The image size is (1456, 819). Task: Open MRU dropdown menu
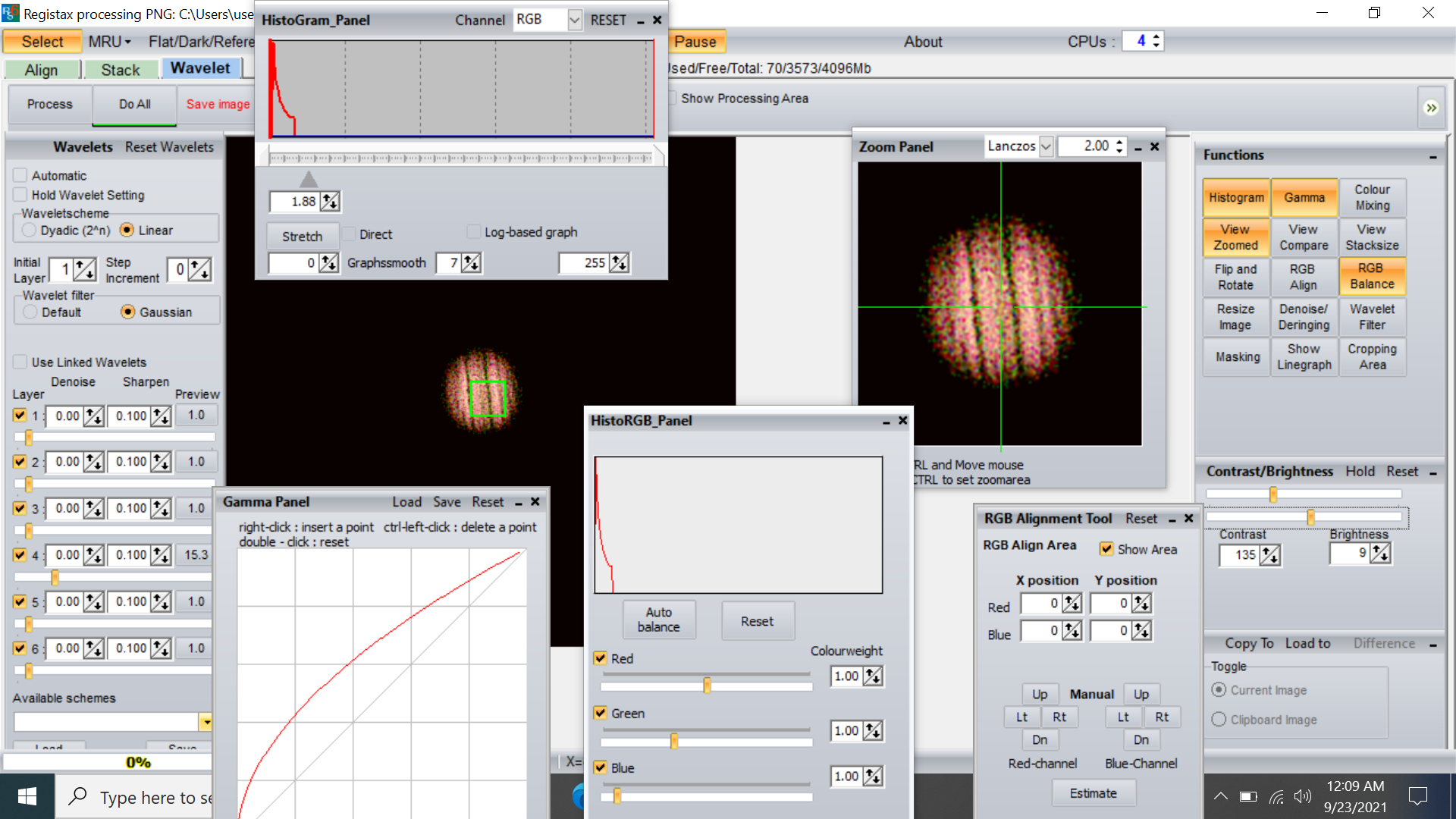(x=110, y=42)
